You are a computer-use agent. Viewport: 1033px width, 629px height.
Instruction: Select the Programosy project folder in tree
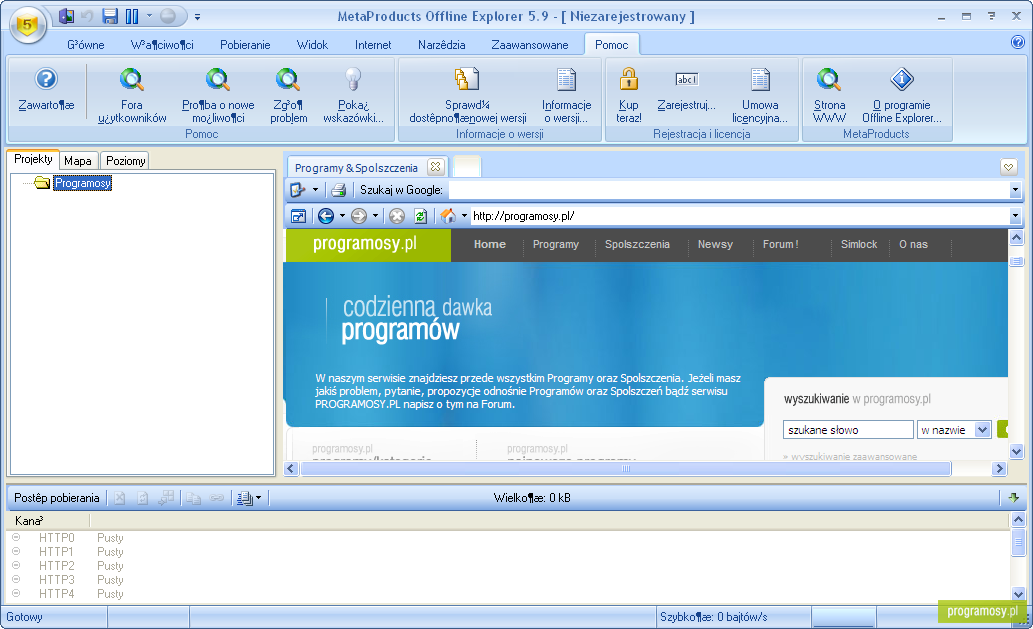[82, 183]
